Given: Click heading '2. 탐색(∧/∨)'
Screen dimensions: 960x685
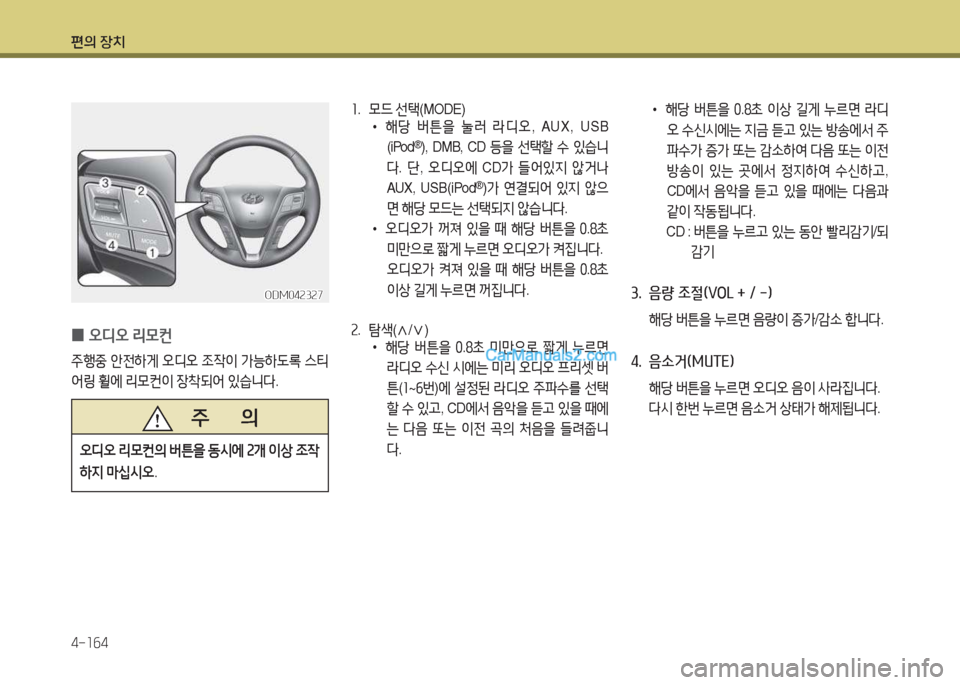Looking at the screenshot, I should point(390,330).
